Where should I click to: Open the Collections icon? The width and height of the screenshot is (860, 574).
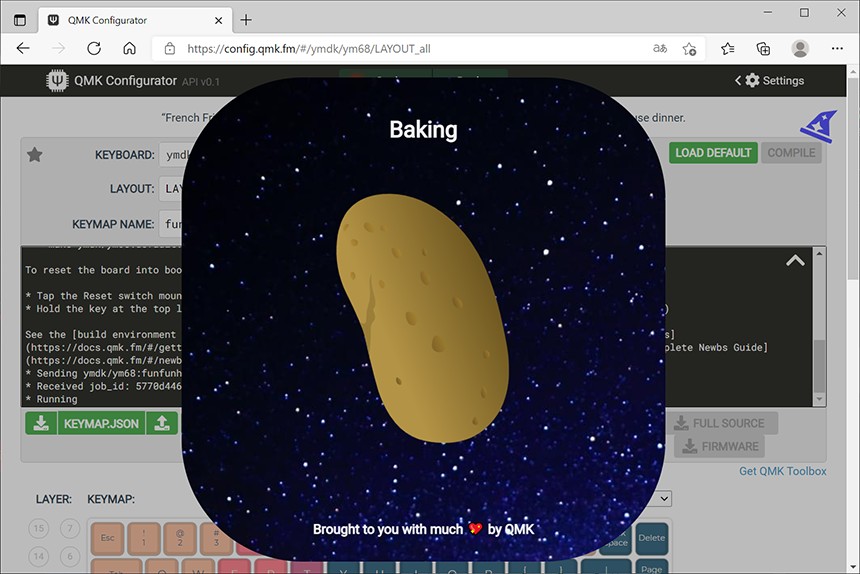coord(763,49)
